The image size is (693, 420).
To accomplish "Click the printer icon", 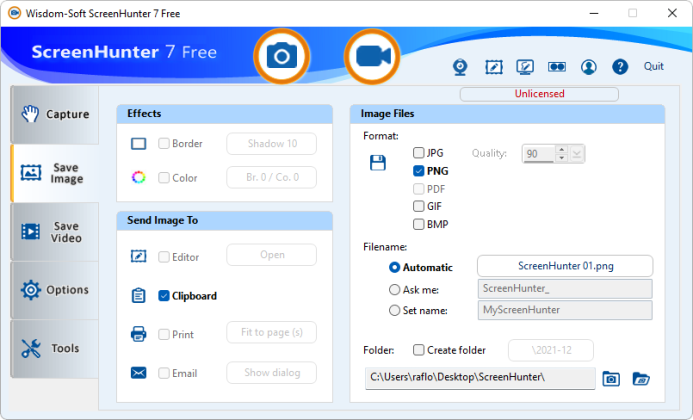I will click(138, 334).
